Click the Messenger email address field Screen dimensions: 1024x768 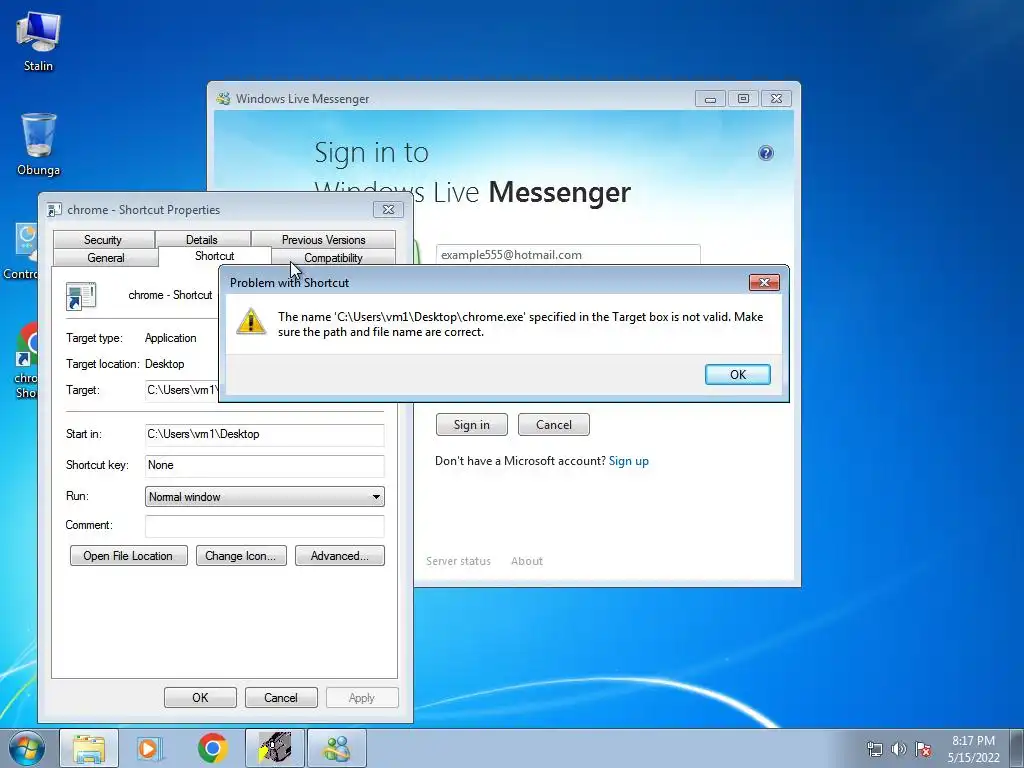point(568,255)
